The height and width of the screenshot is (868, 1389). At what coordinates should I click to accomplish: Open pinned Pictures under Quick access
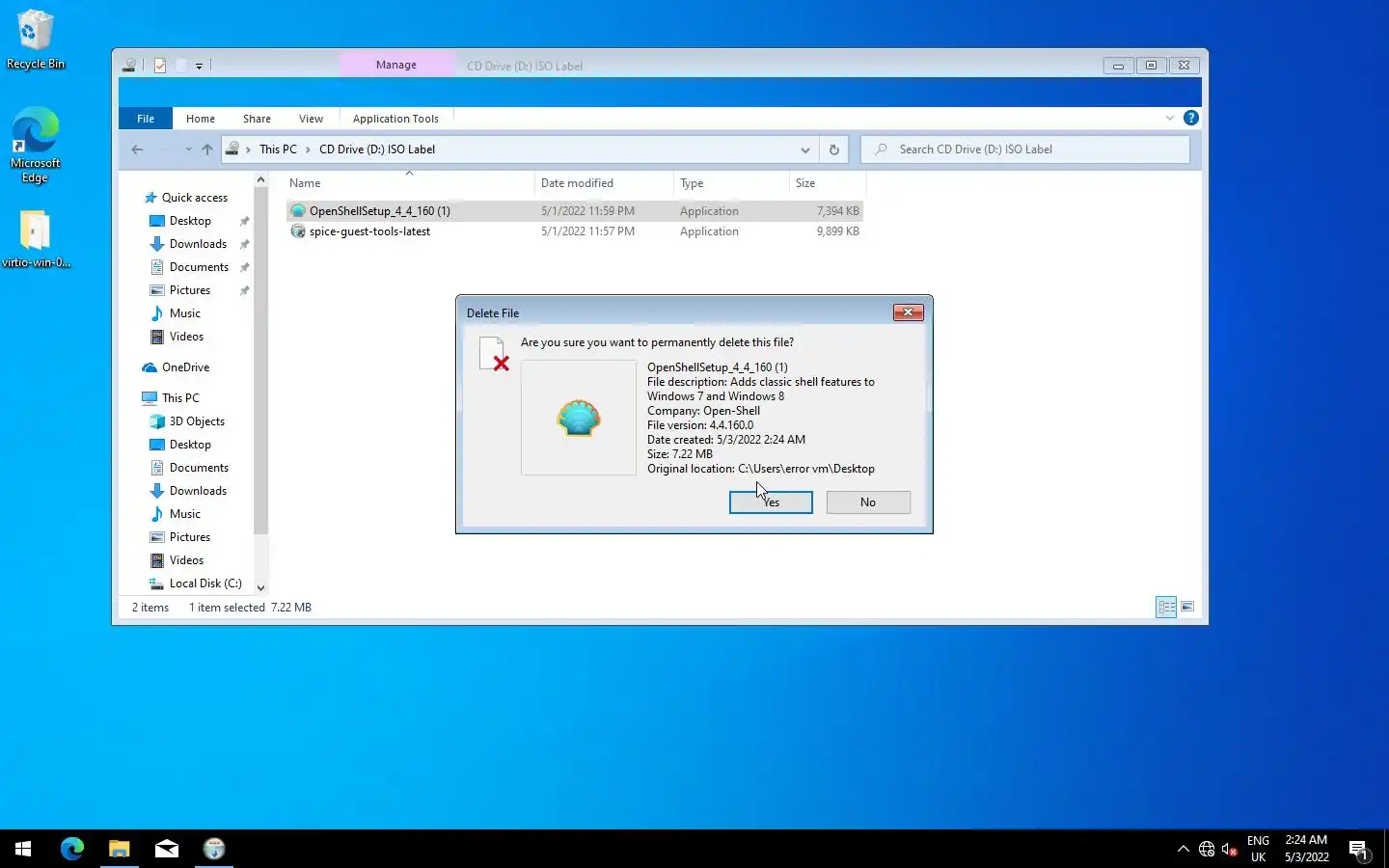click(189, 290)
